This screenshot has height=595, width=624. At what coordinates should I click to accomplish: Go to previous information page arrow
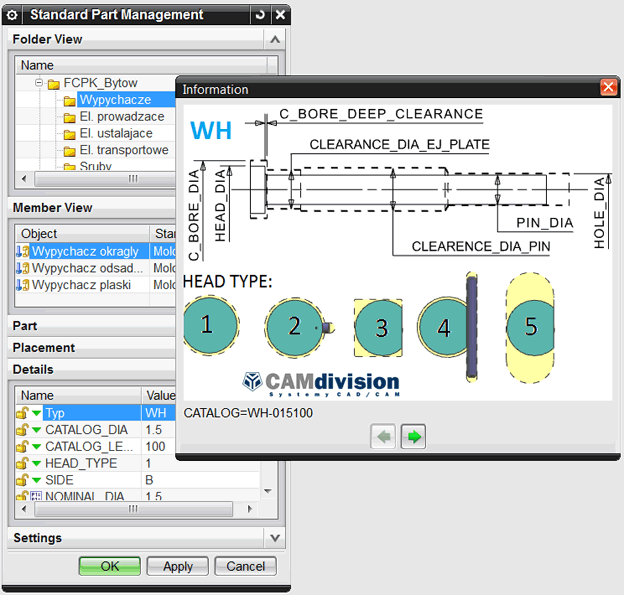point(383,437)
